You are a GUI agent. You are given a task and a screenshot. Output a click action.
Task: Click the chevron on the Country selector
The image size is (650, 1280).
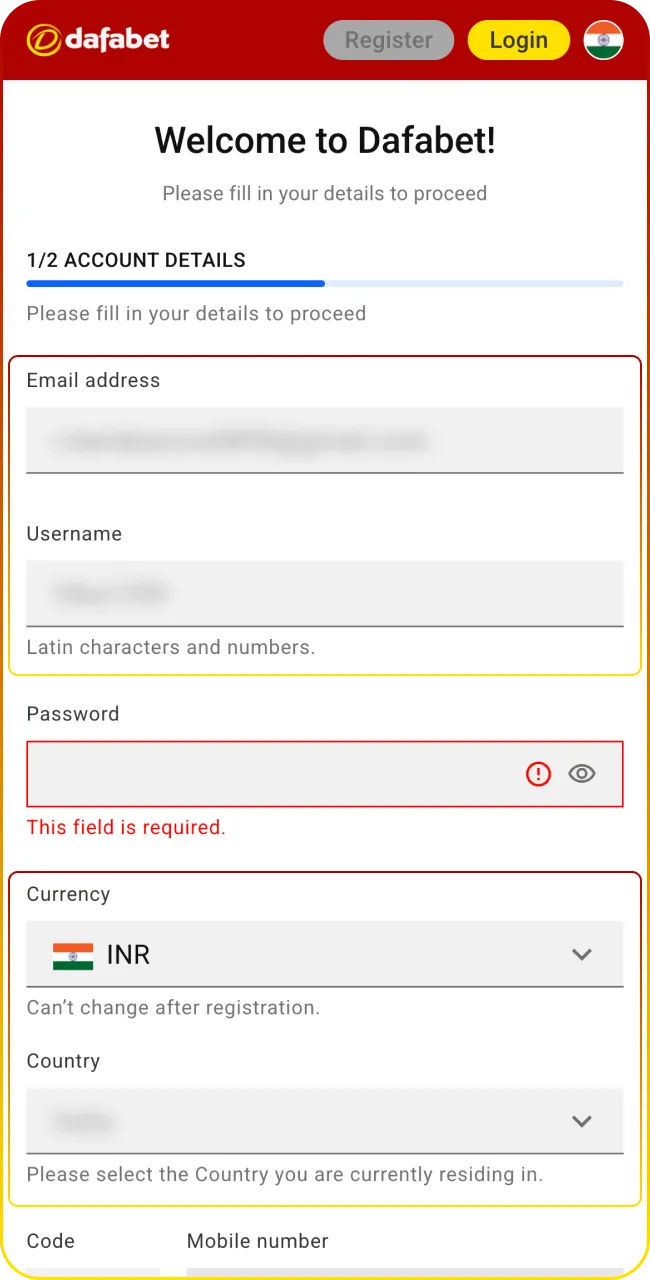[582, 1121]
